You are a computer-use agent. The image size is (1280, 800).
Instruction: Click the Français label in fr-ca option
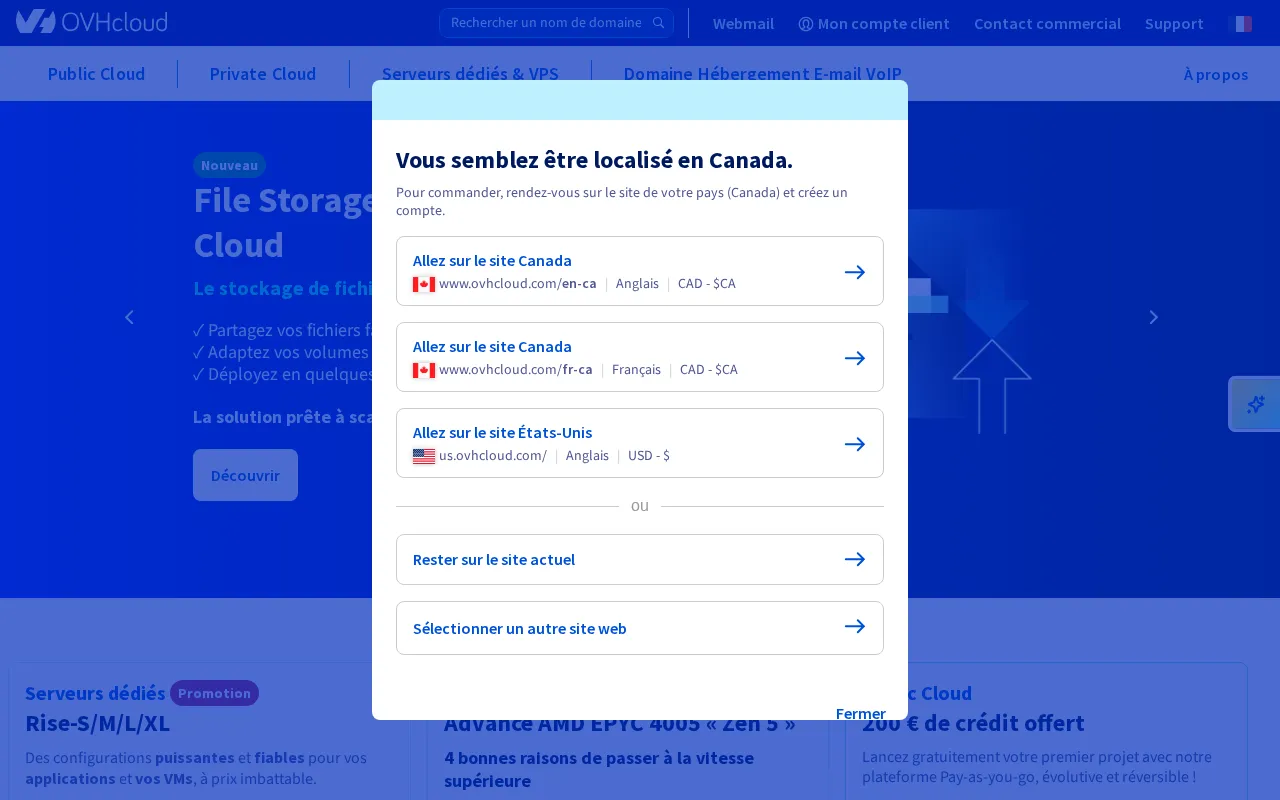coord(636,370)
